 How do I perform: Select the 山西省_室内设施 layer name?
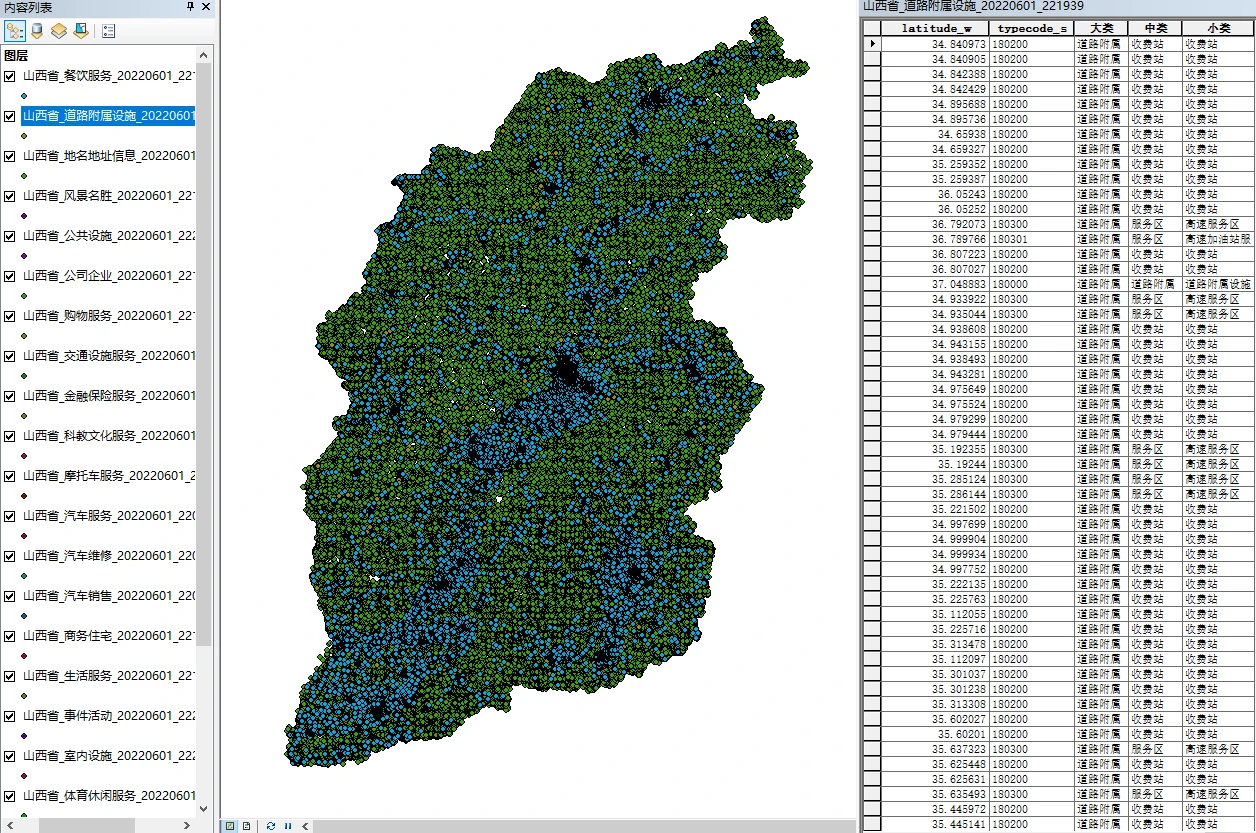point(109,756)
